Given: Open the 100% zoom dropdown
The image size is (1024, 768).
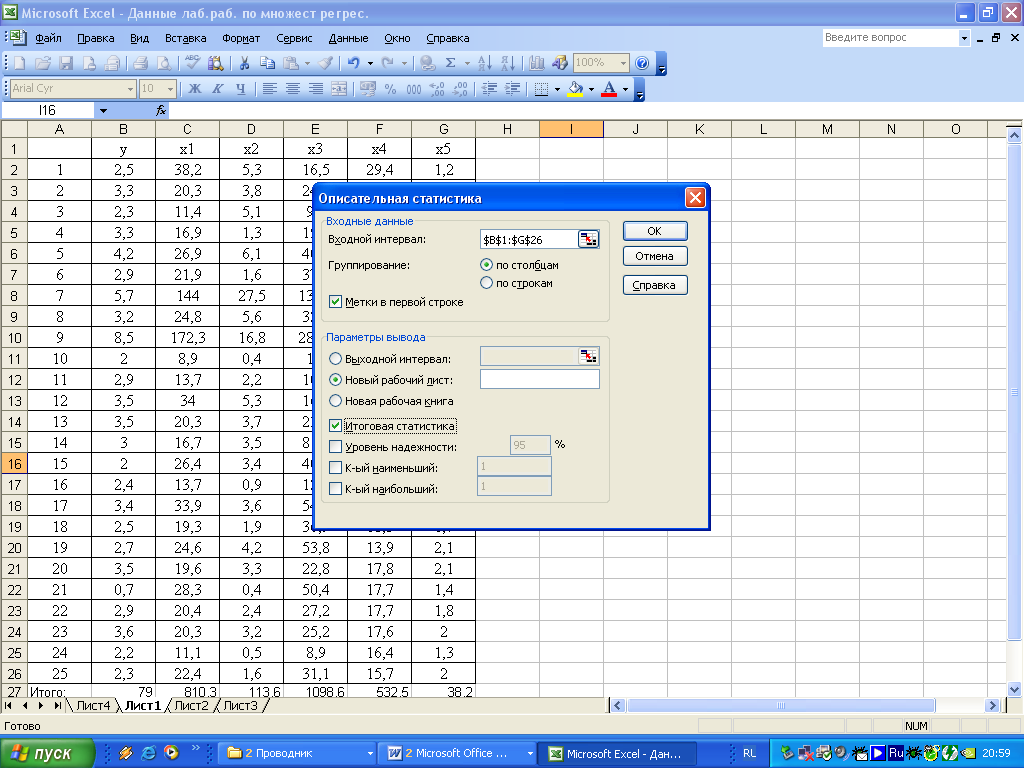Looking at the screenshot, I should click(x=623, y=63).
